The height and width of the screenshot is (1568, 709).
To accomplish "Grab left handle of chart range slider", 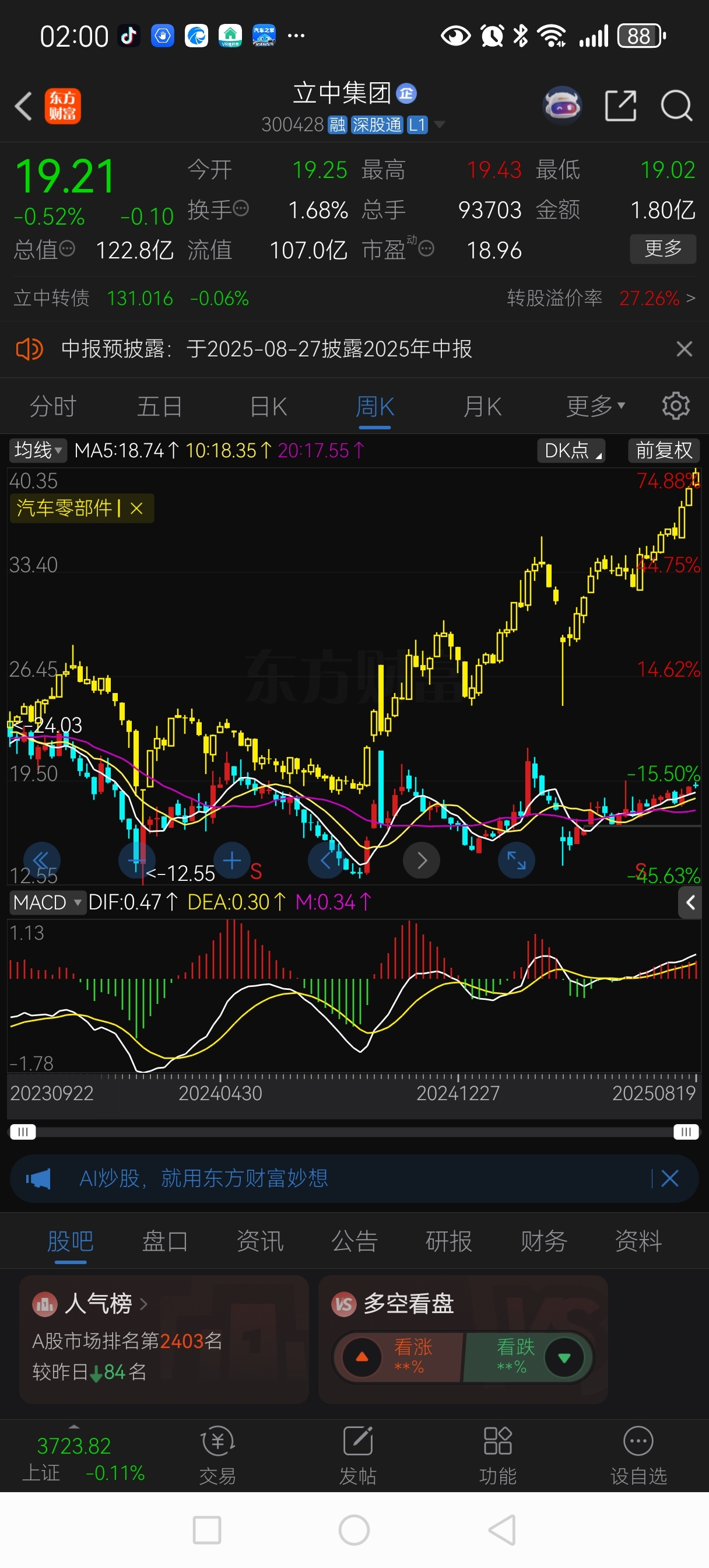I will 23,1132.
